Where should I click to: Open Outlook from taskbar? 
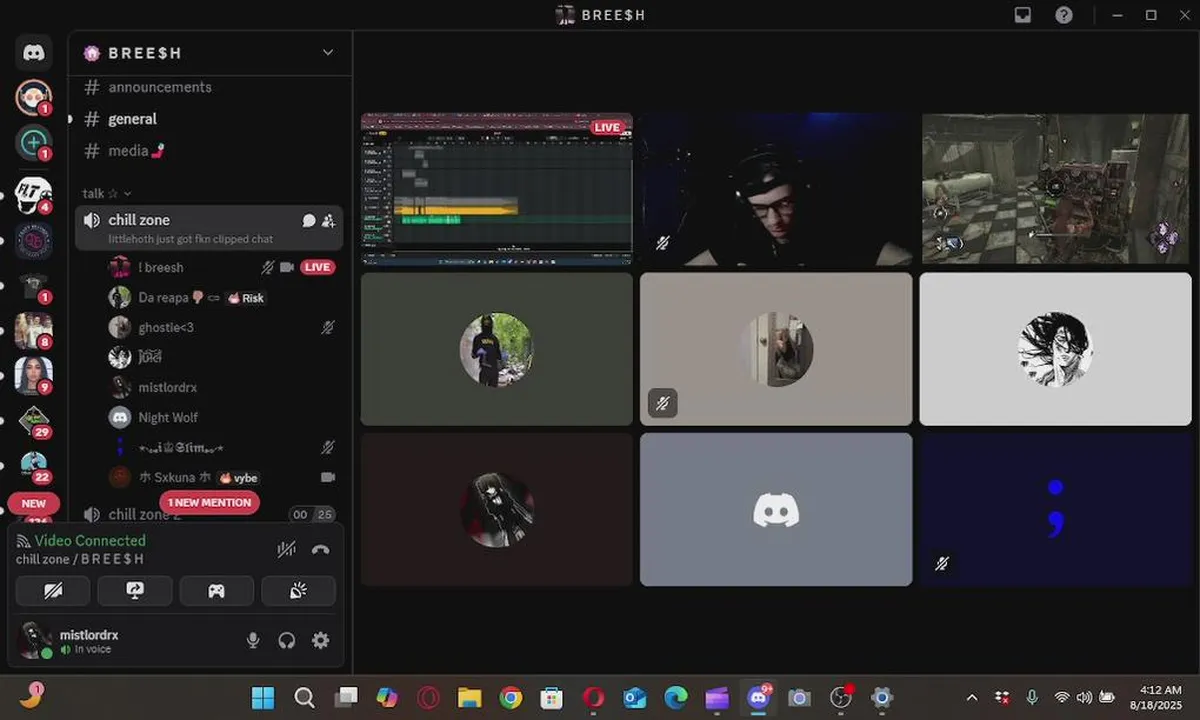[634, 697]
